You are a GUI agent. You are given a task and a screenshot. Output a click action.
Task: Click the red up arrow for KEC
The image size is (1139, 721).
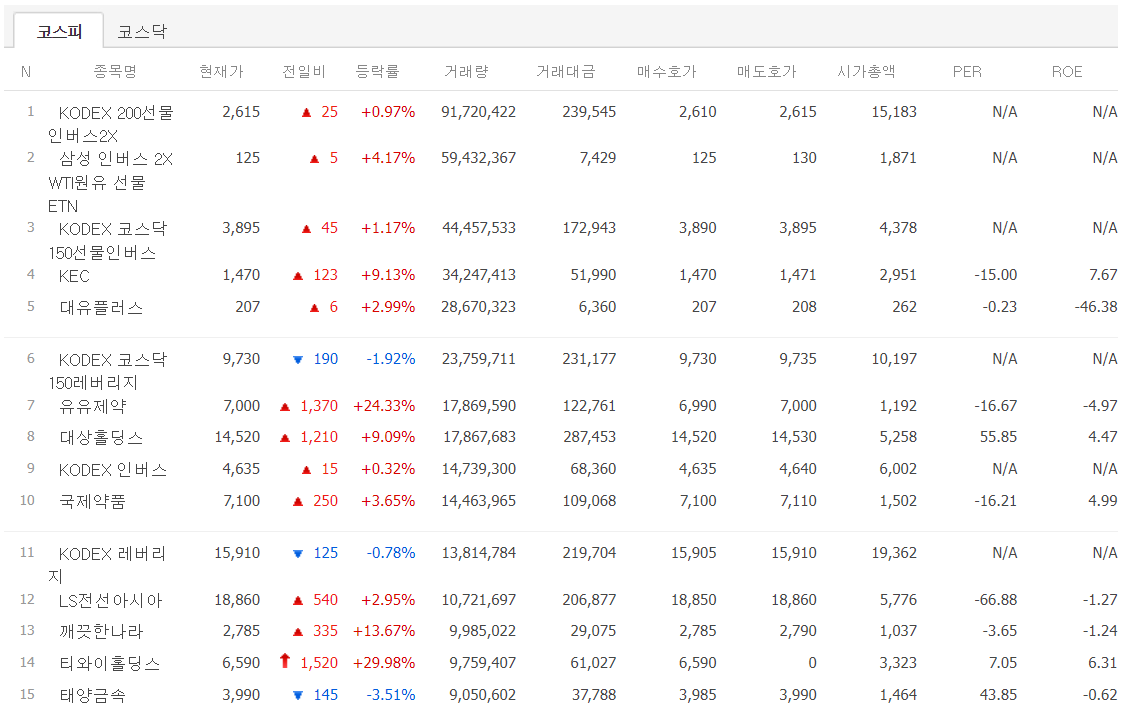298,276
